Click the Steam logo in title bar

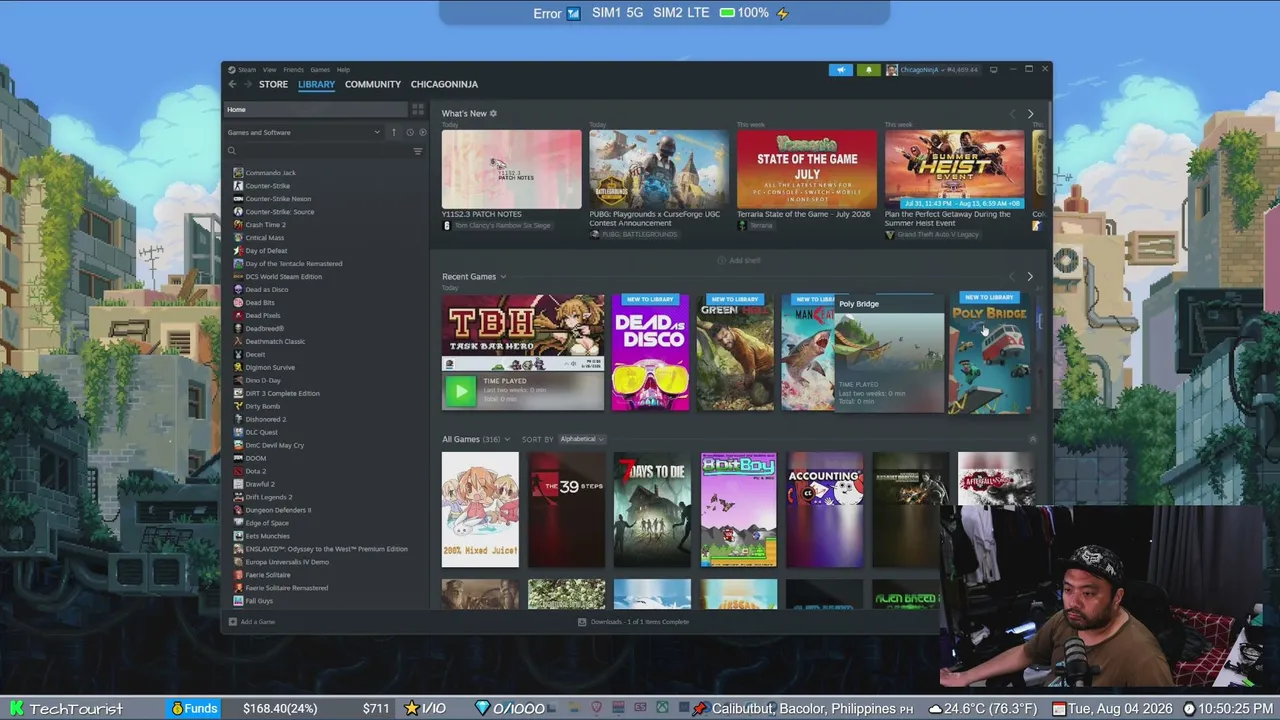[x=231, y=70]
